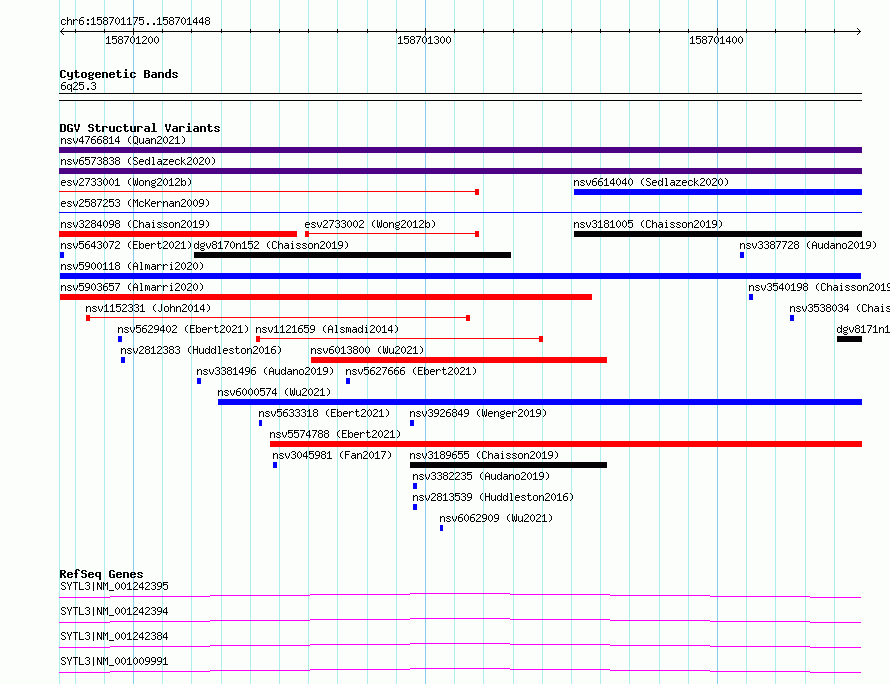Click nsv5633318 (Ebert2021) label
This screenshot has width=890, height=684.
click(x=324, y=413)
